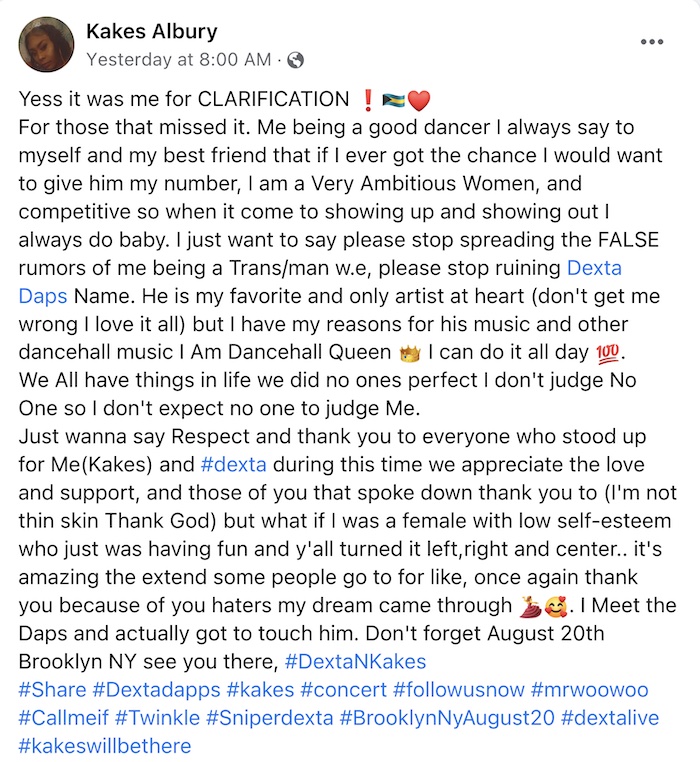The width and height of the screenshot is (700, 762).
Task: Open the 'Yesterday at 8:00 AM' timestamp
Action: click(178, 60)
